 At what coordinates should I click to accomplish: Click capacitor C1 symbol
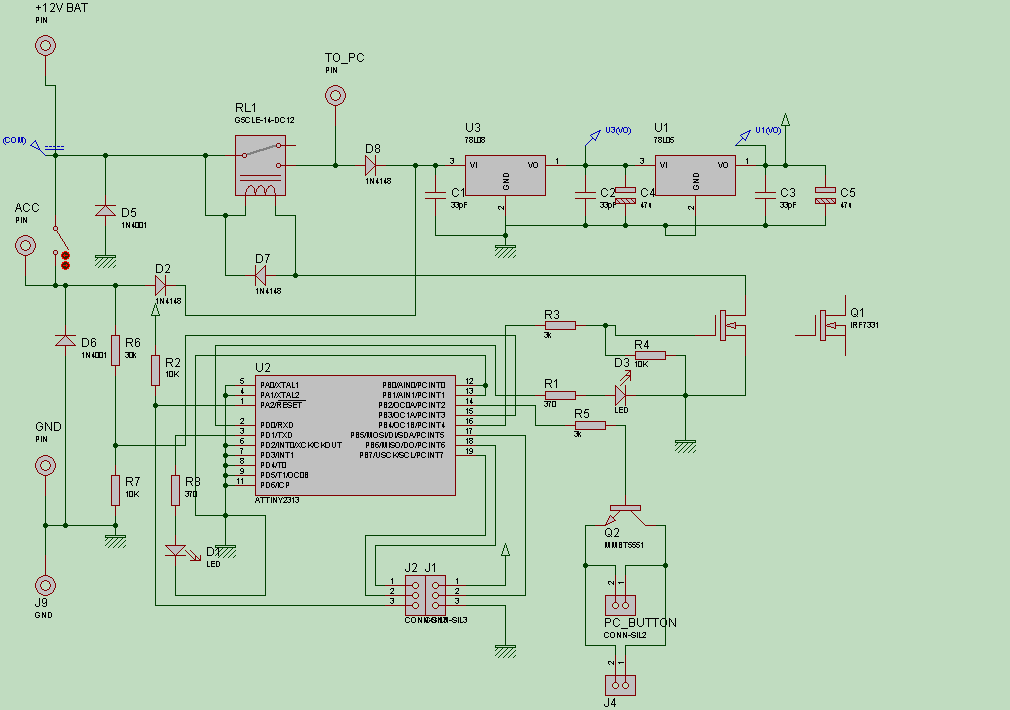point(435,195)
